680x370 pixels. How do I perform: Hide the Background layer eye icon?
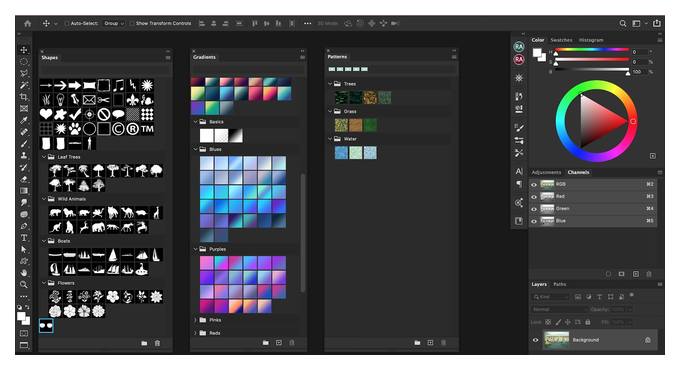[535, 340]
